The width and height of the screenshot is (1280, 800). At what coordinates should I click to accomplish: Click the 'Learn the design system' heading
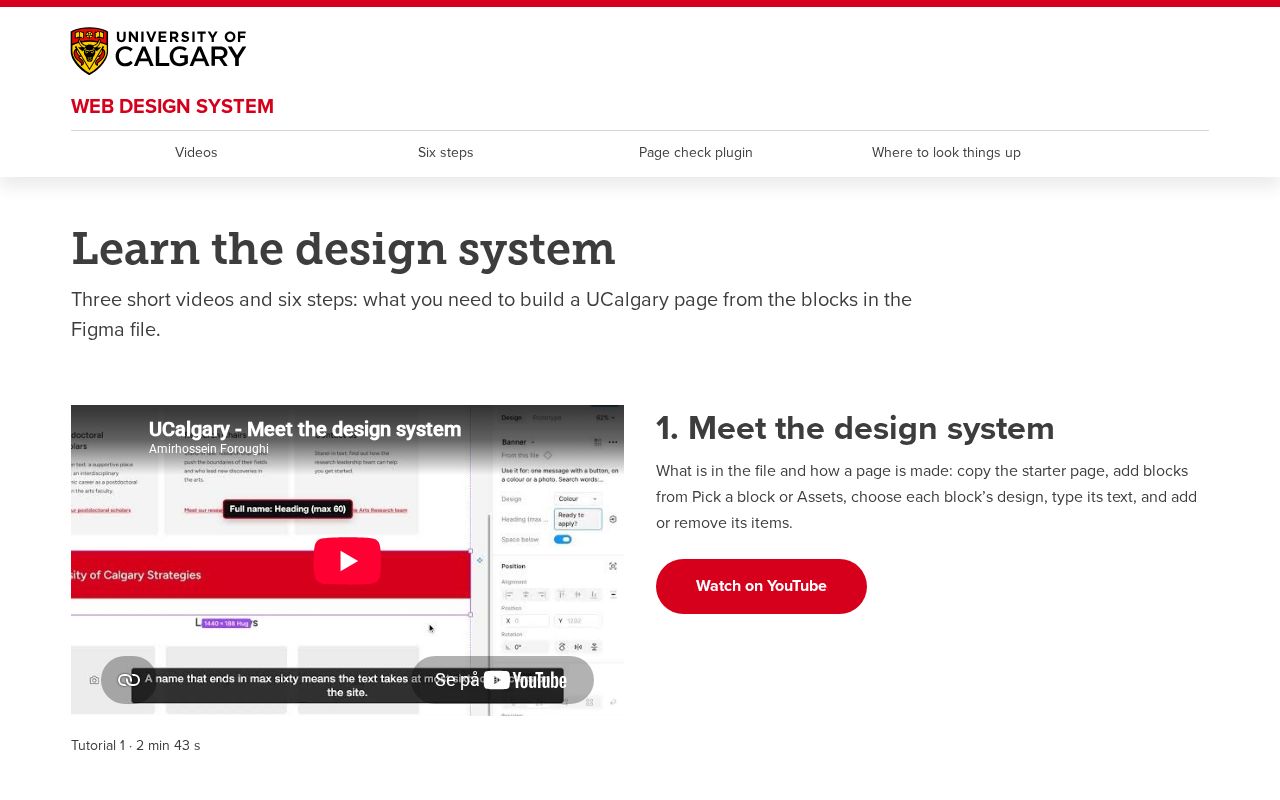(x=343, y=249)
